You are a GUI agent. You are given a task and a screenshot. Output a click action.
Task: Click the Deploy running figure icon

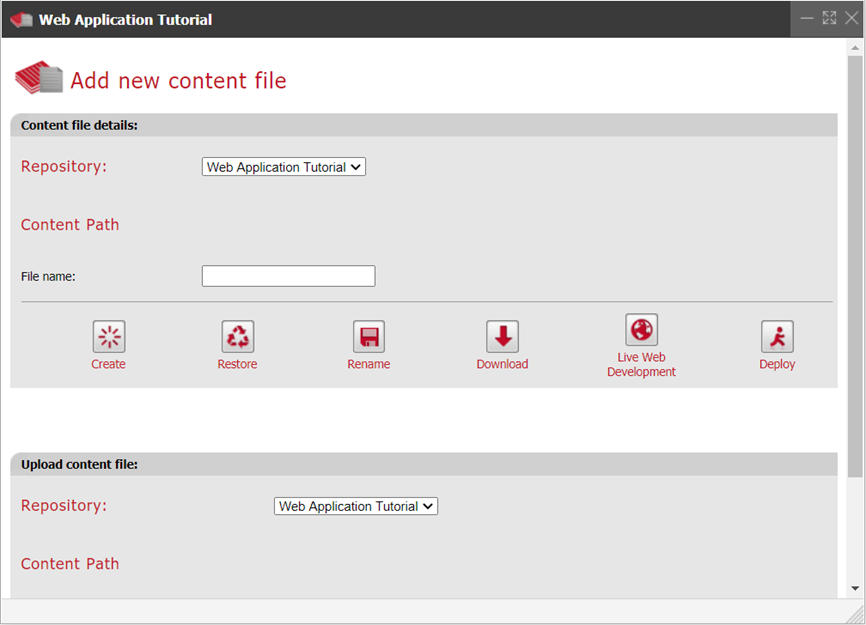click(x=777, y=337)
